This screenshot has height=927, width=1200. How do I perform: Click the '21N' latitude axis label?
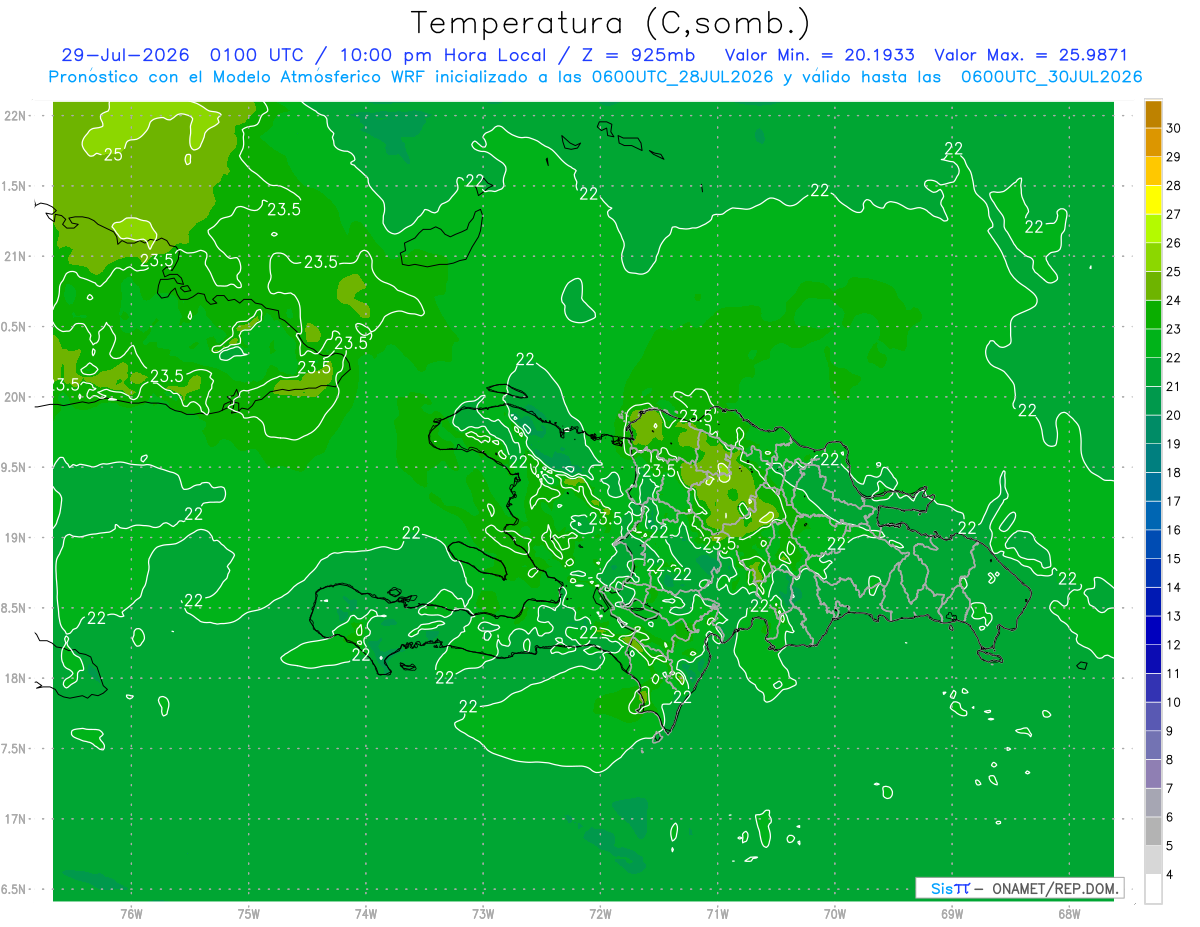17,256
